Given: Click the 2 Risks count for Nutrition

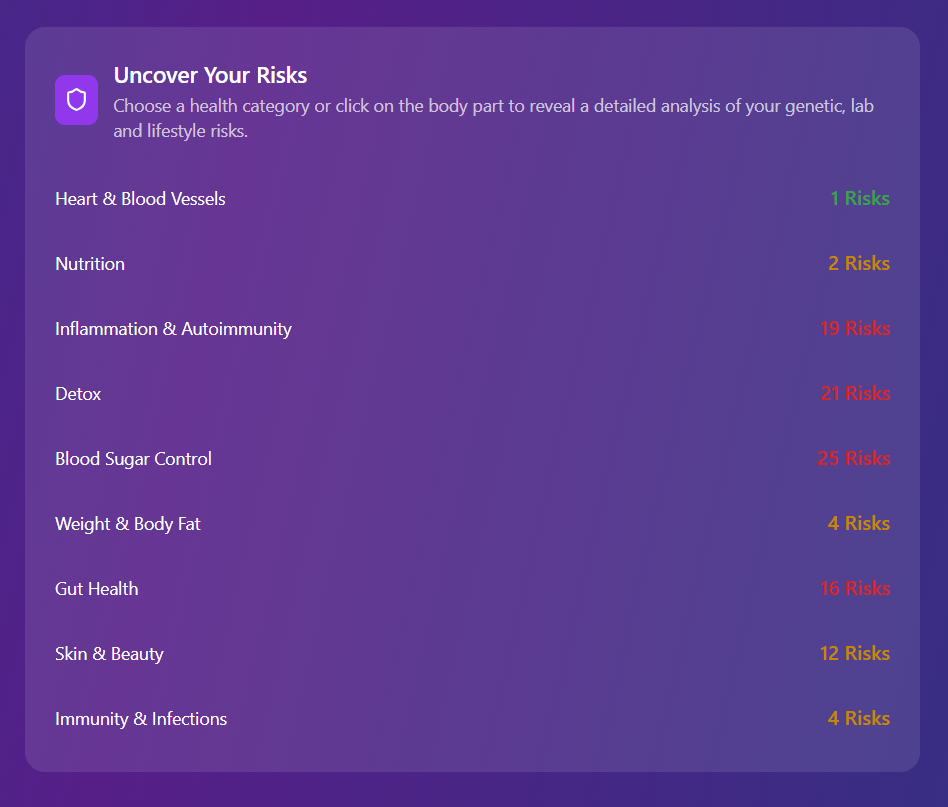Looking at the screenshot, I should point(858,263).
